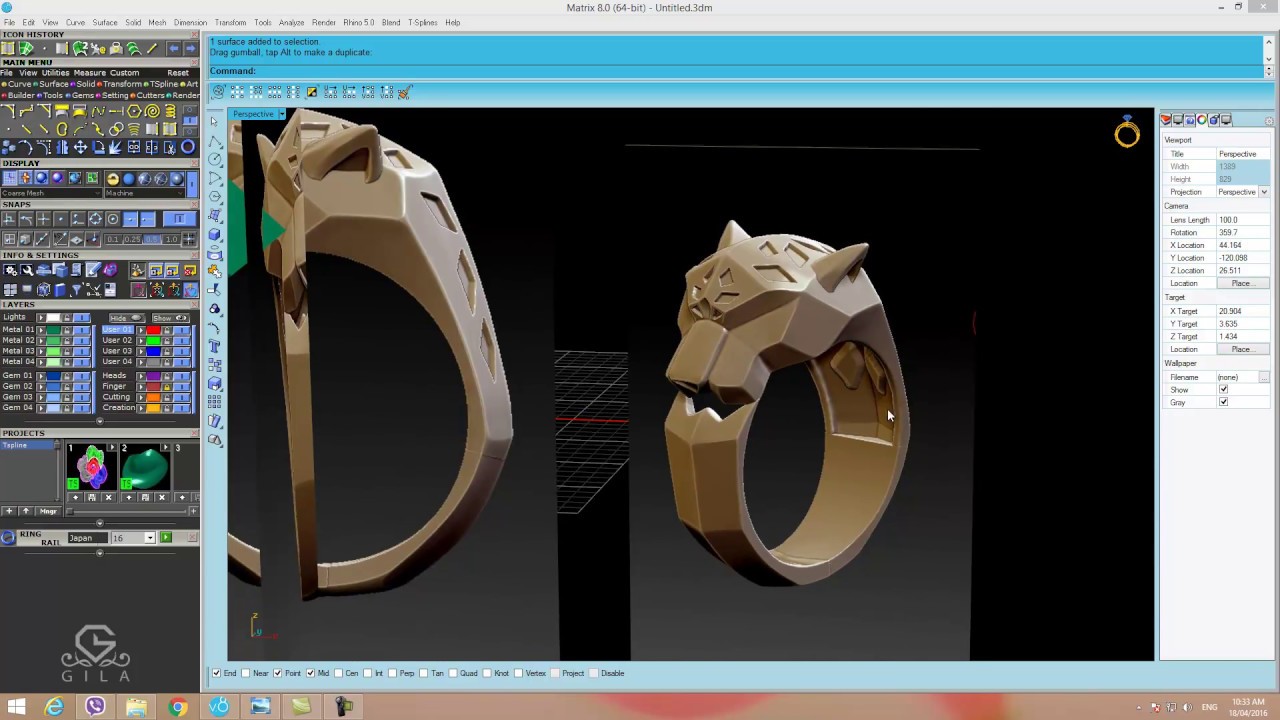
Task: Open Google Chrome from the taskbar
Action: pyautogui.click(x=178, y=707)
